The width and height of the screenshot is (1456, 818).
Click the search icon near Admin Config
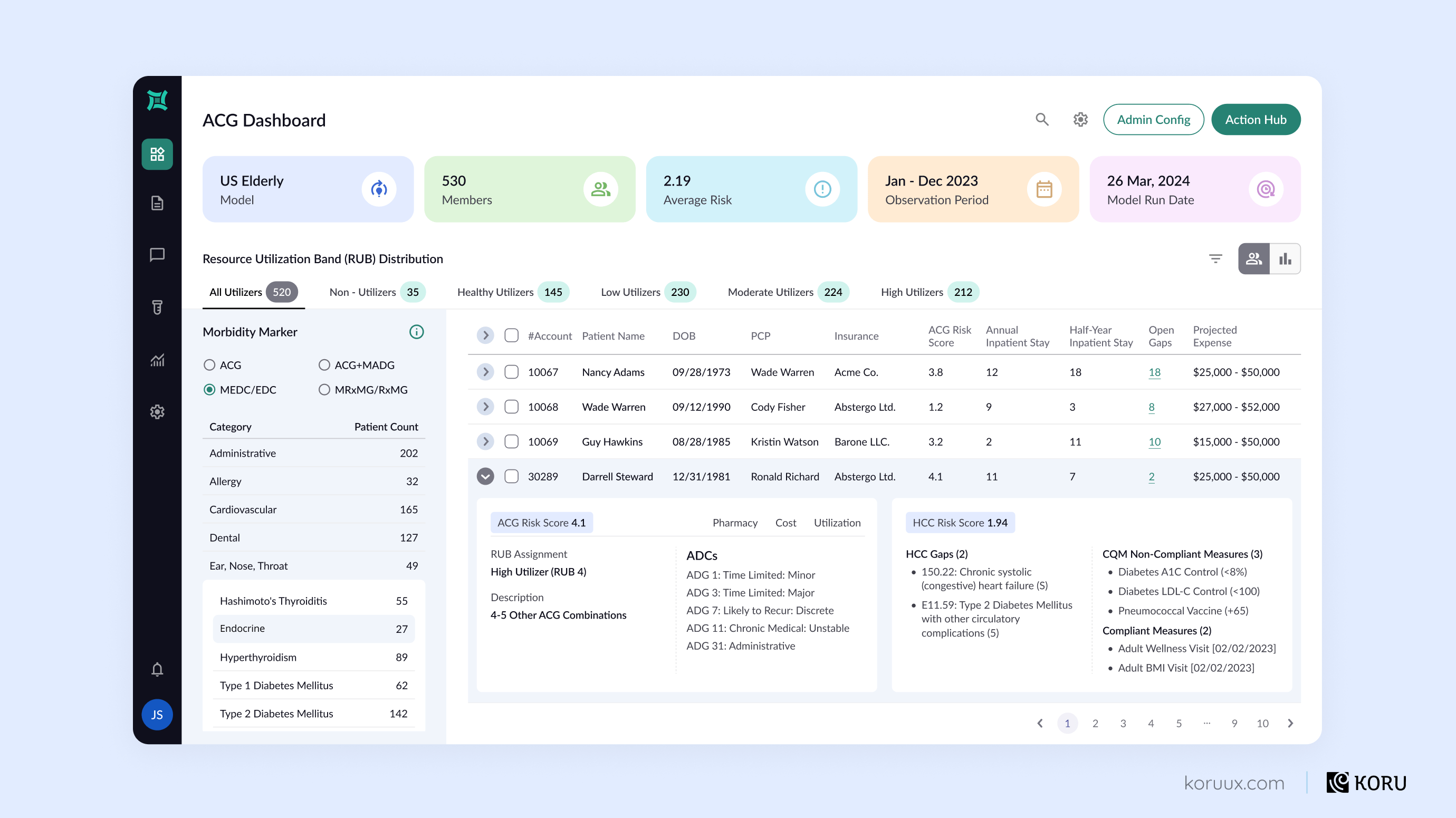1042,119
